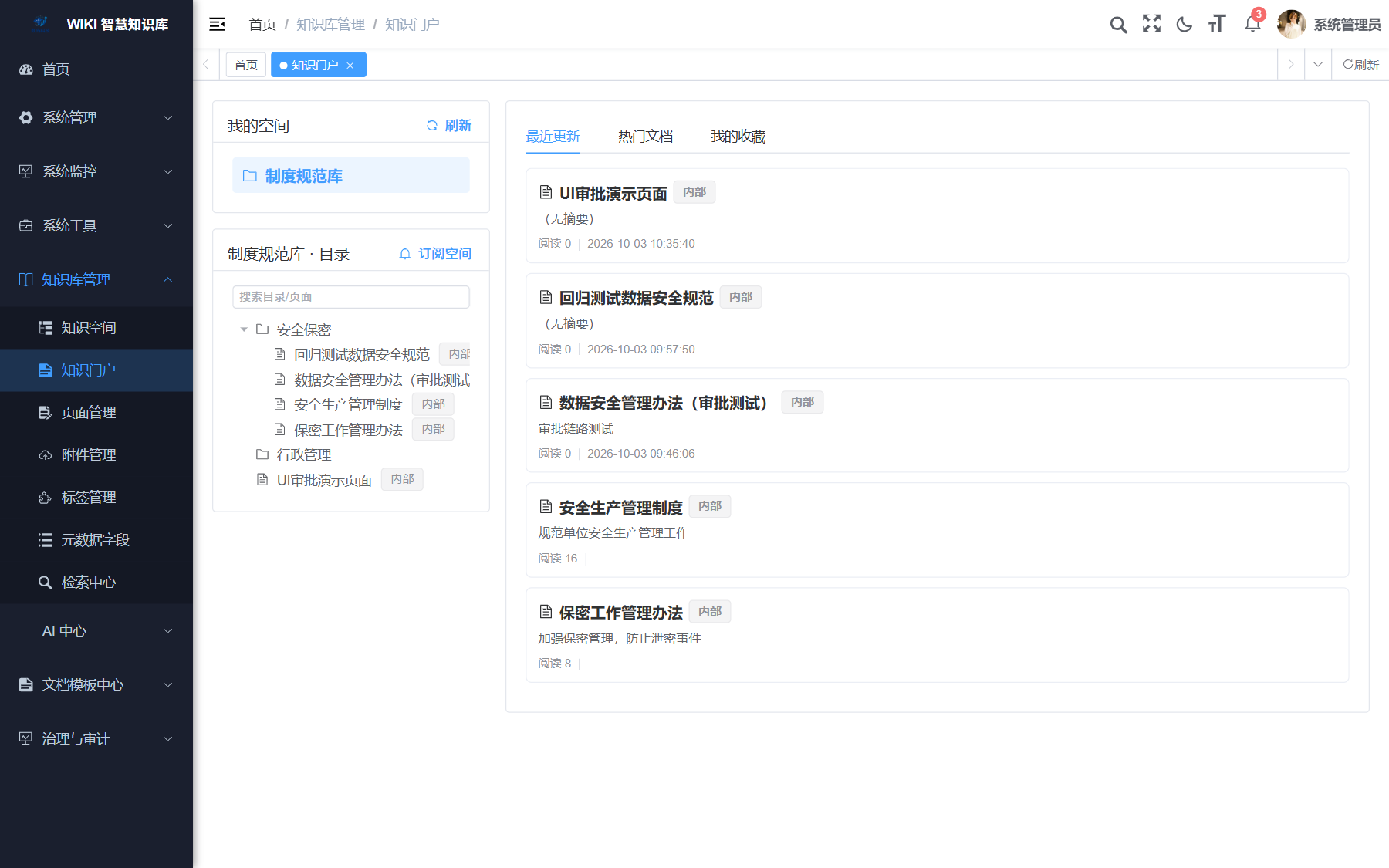This screenshot has height=868, width=1389.
Task: Expand 系统监控 sidebar menu
Action: 96,171
